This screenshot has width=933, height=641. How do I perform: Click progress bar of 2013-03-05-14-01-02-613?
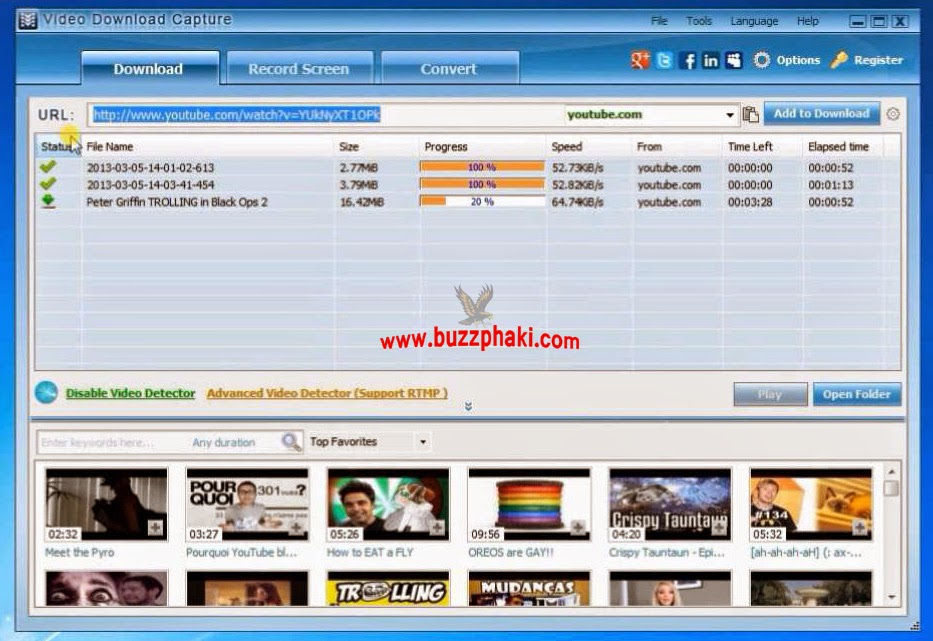pos(482,167)
